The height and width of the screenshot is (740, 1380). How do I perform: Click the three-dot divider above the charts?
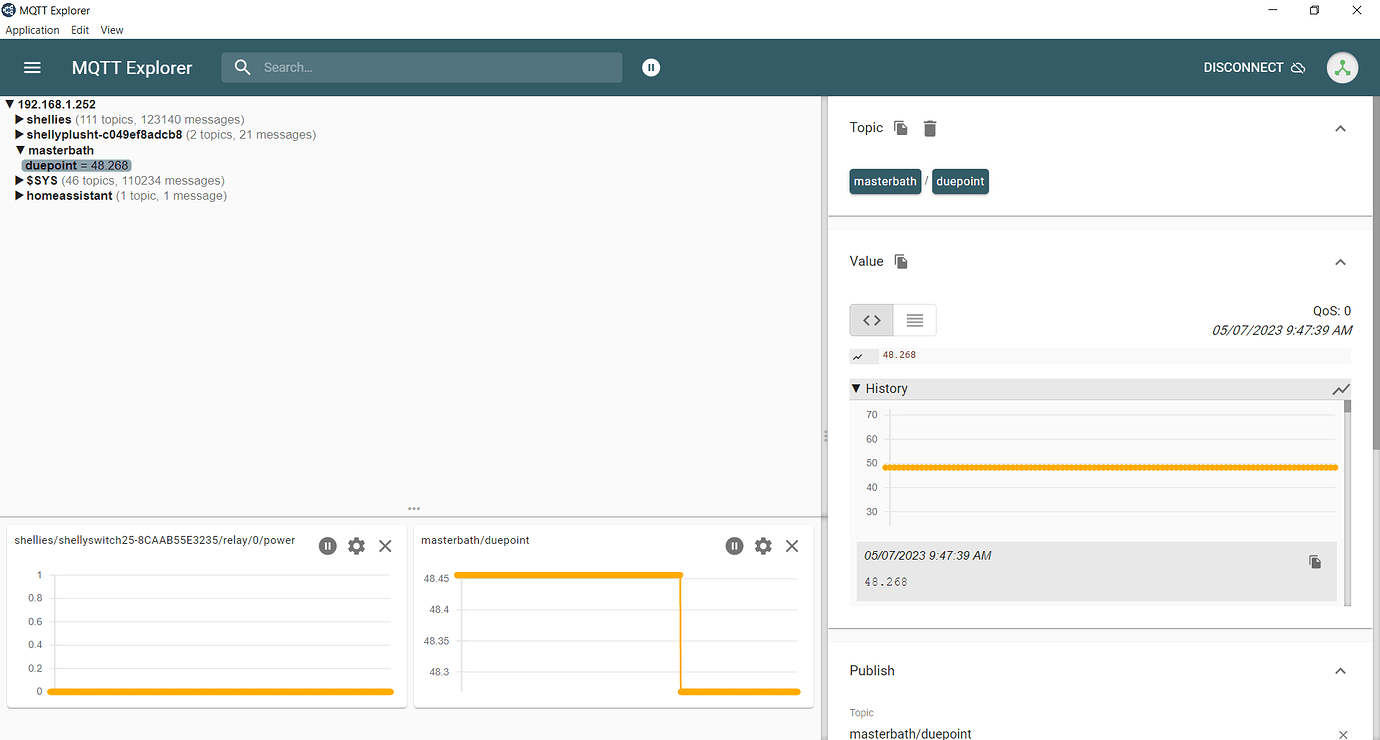414,509
